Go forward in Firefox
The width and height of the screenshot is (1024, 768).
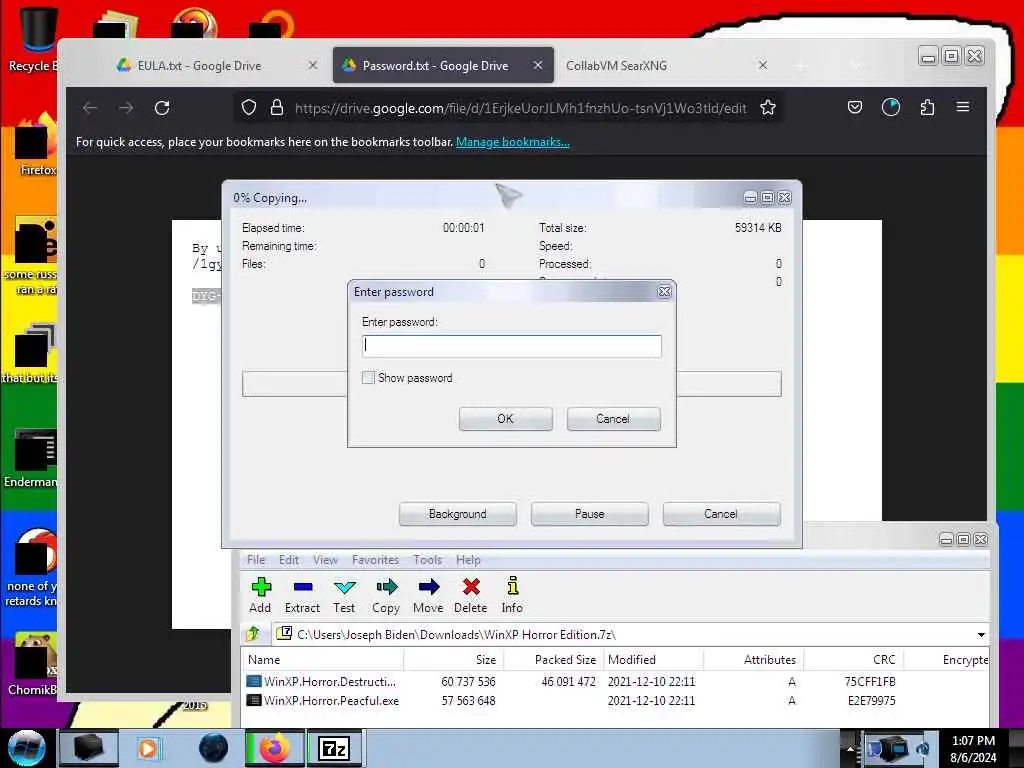point(126,108)
